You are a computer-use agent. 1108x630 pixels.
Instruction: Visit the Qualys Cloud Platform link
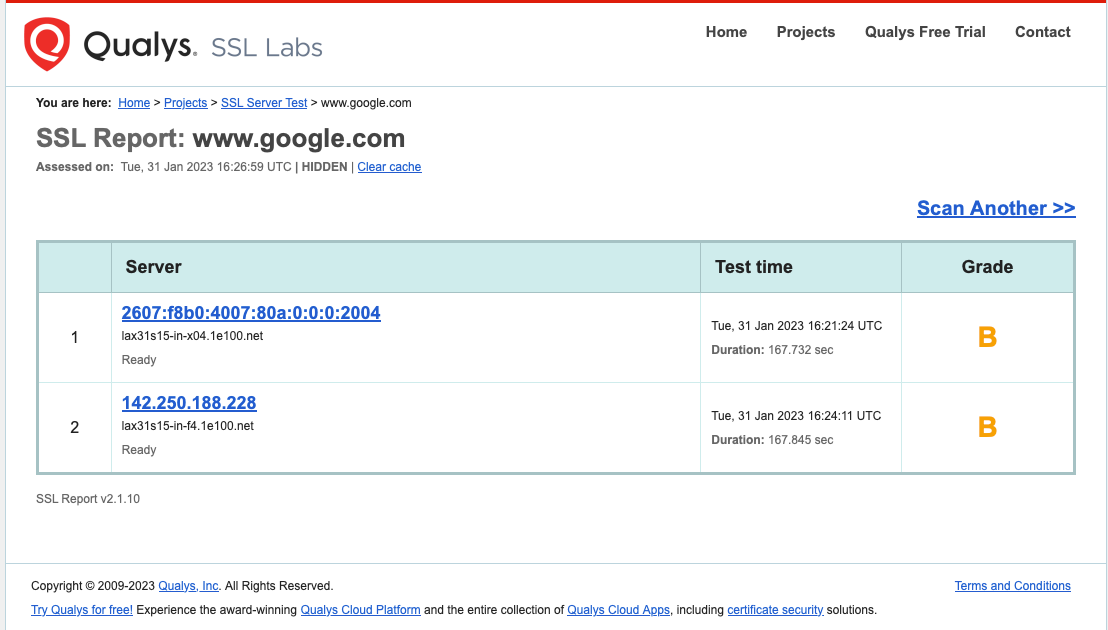(360, 610)
